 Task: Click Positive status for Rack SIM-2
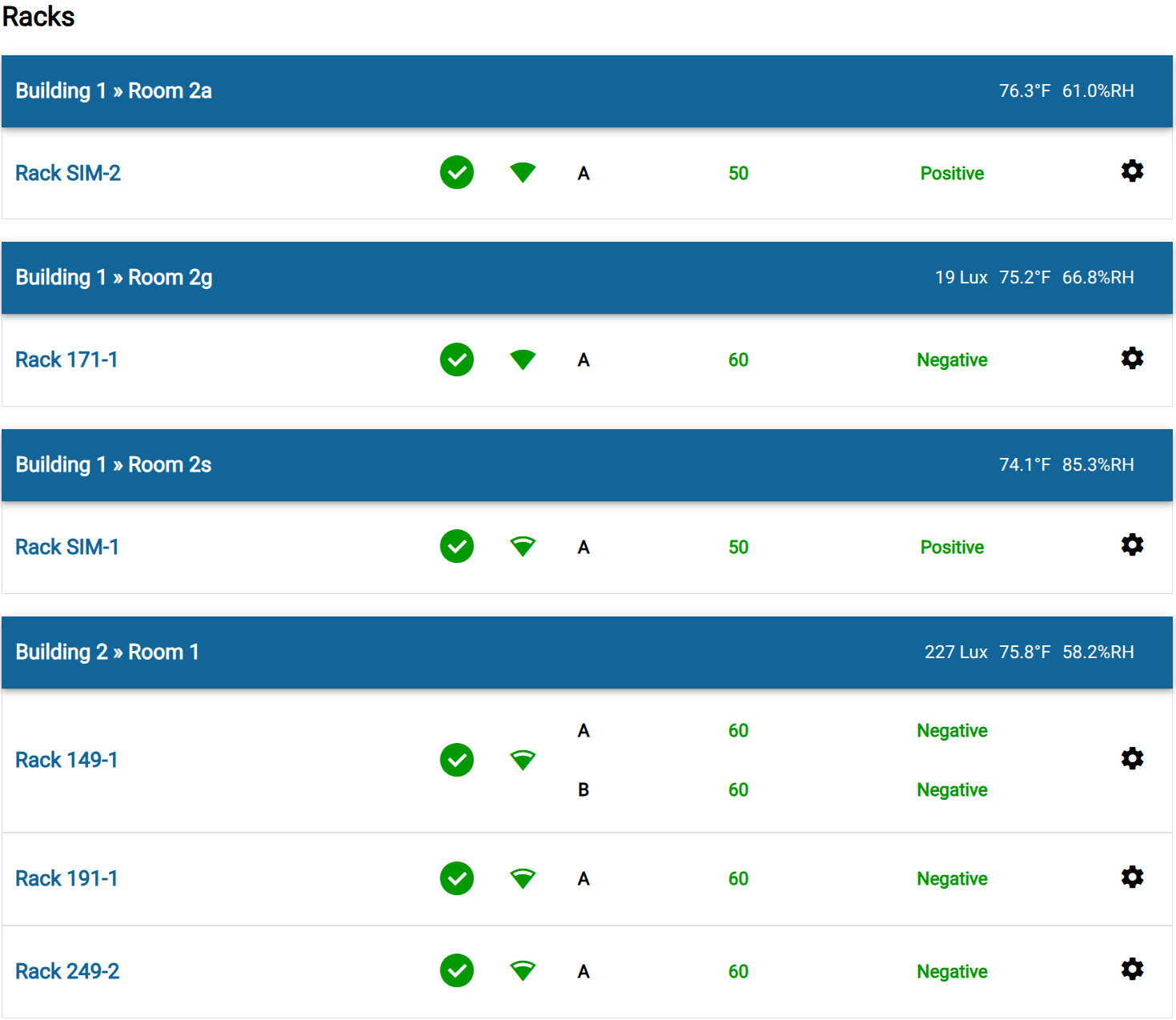pos(952,173)
